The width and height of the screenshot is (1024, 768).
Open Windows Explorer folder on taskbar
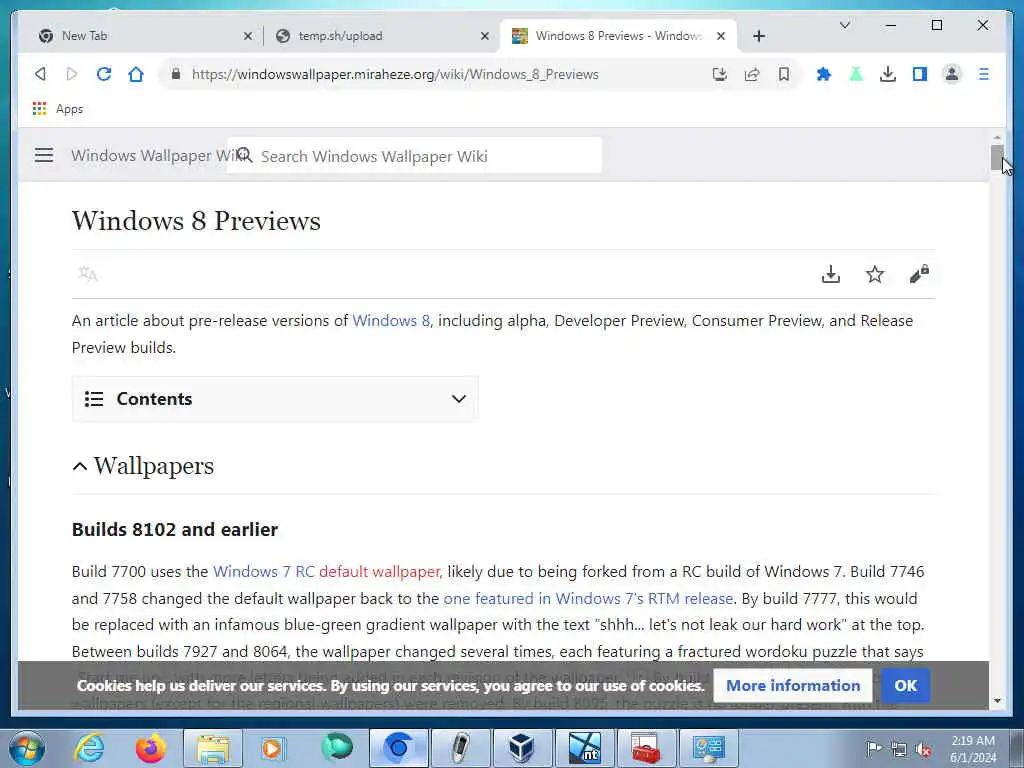(213, 748)
